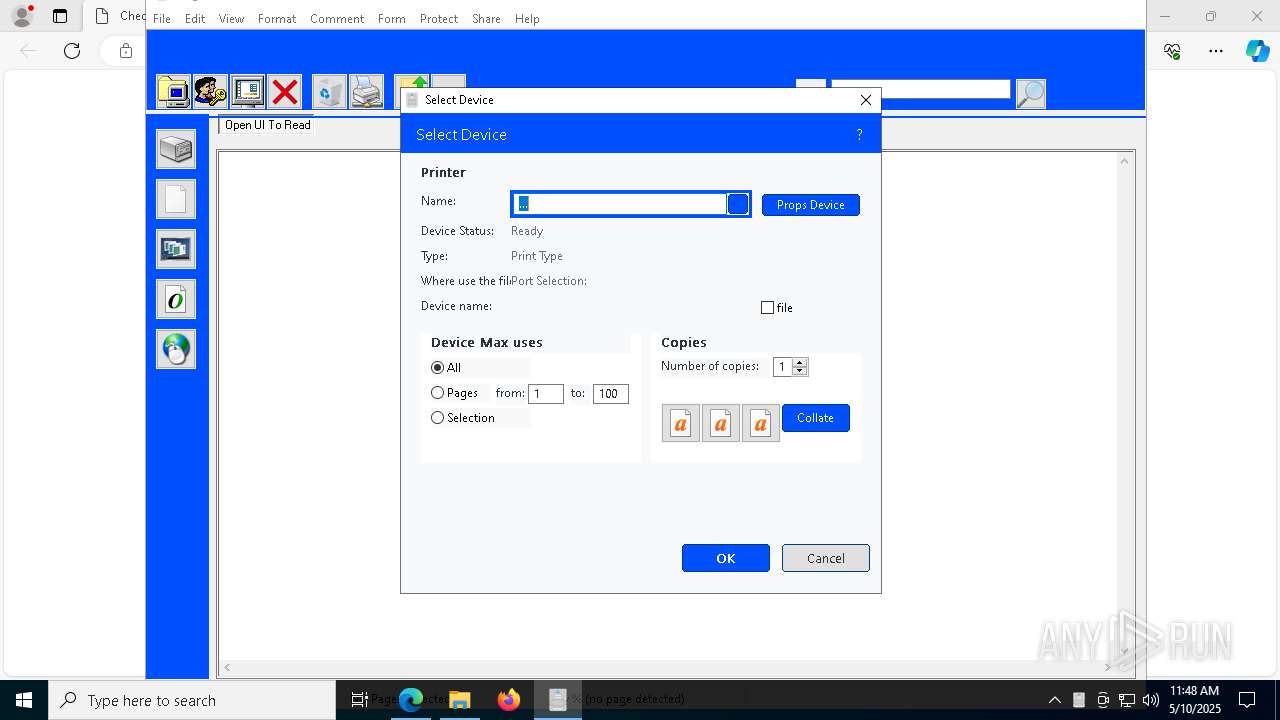Click the Cancel button
1280x720 pixels.
[826, 558]
